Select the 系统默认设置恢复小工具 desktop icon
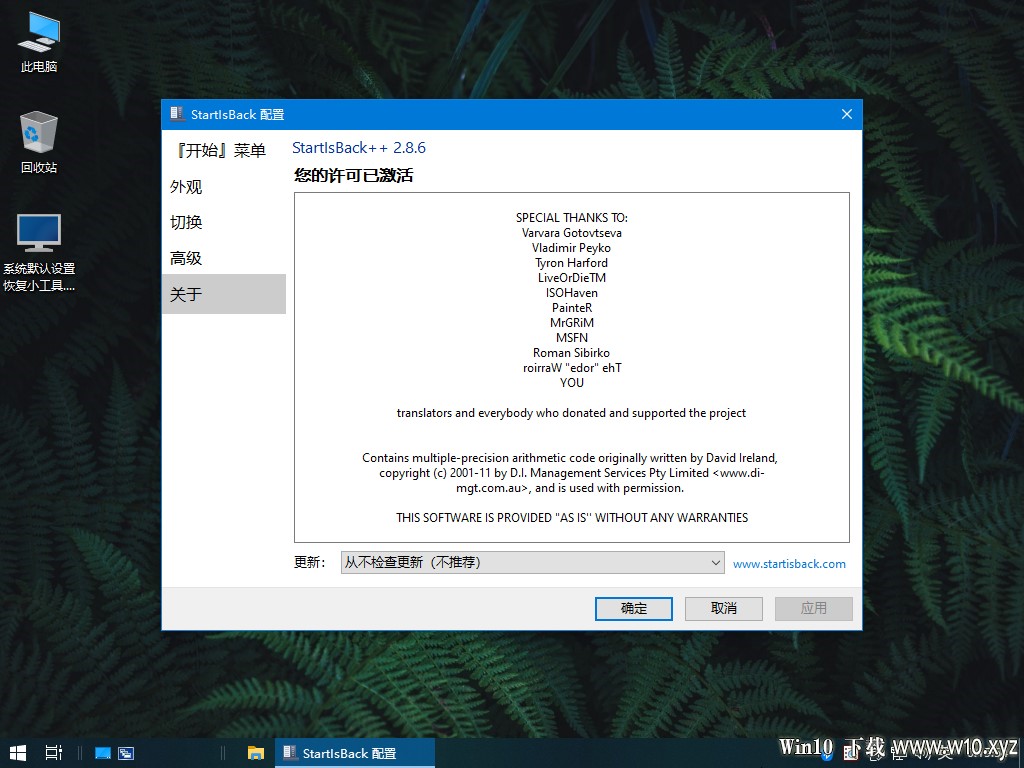The height and width of the screenshot is (768, 1024). (x=39, y=252)
